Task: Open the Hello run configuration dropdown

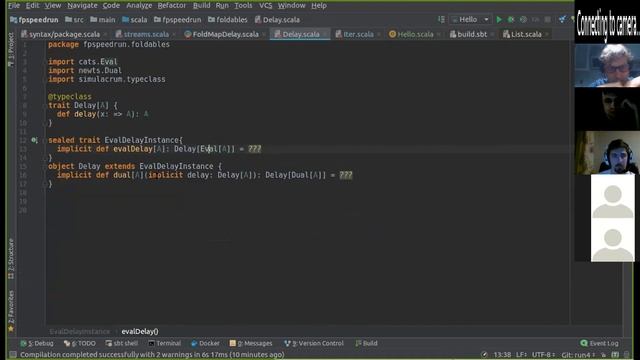Action: coord(470,20)
